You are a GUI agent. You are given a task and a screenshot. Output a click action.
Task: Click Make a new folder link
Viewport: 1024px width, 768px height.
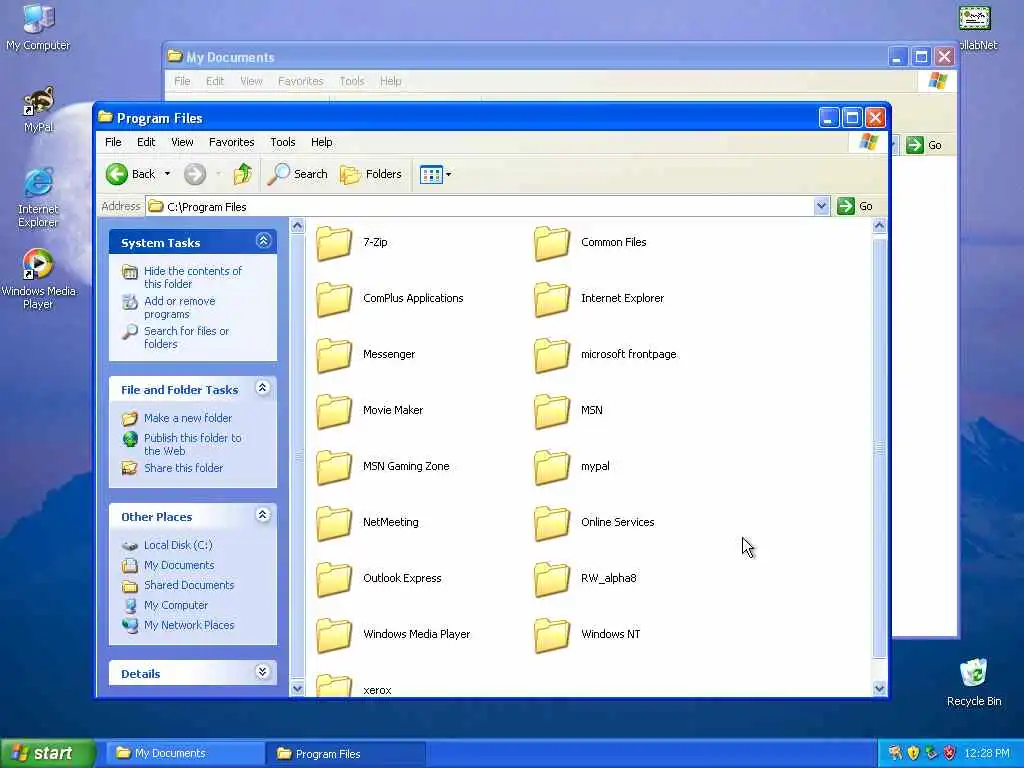187,418
